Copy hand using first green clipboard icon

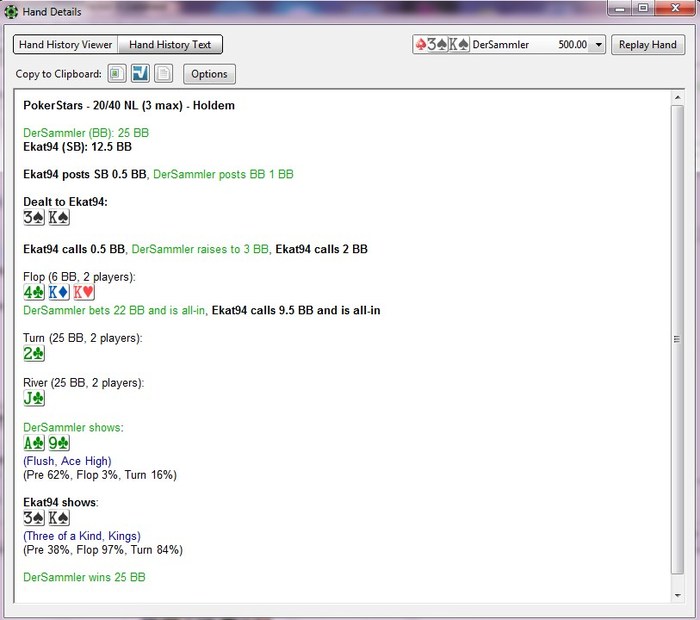117,74
